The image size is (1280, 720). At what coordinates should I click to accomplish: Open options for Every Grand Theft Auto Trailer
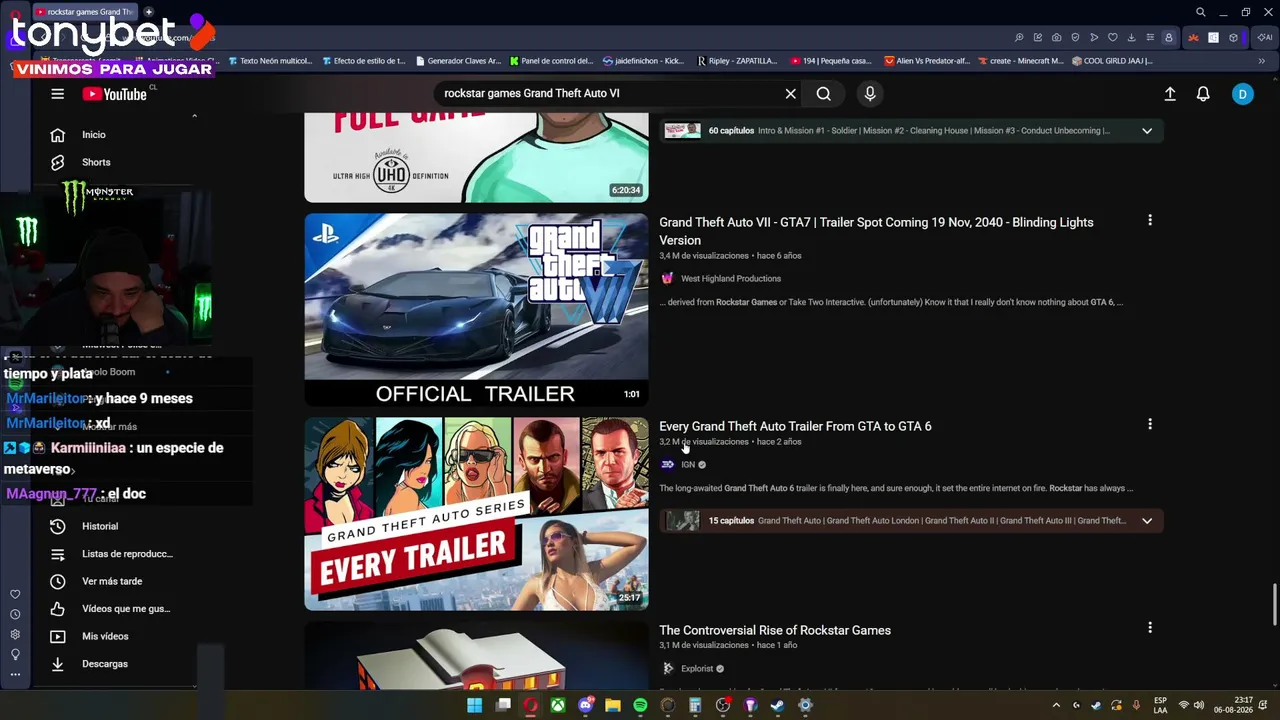tap(1150, 424)
